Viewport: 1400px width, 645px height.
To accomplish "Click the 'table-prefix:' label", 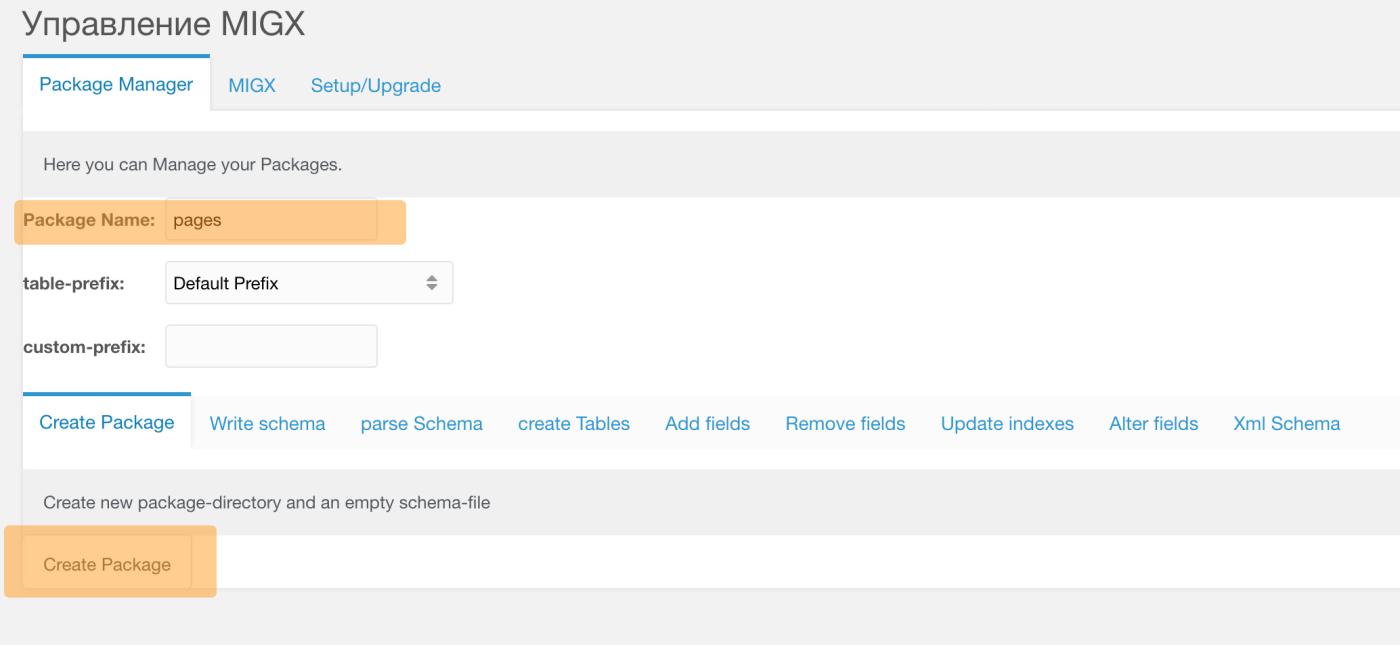I will click(73, 283).
